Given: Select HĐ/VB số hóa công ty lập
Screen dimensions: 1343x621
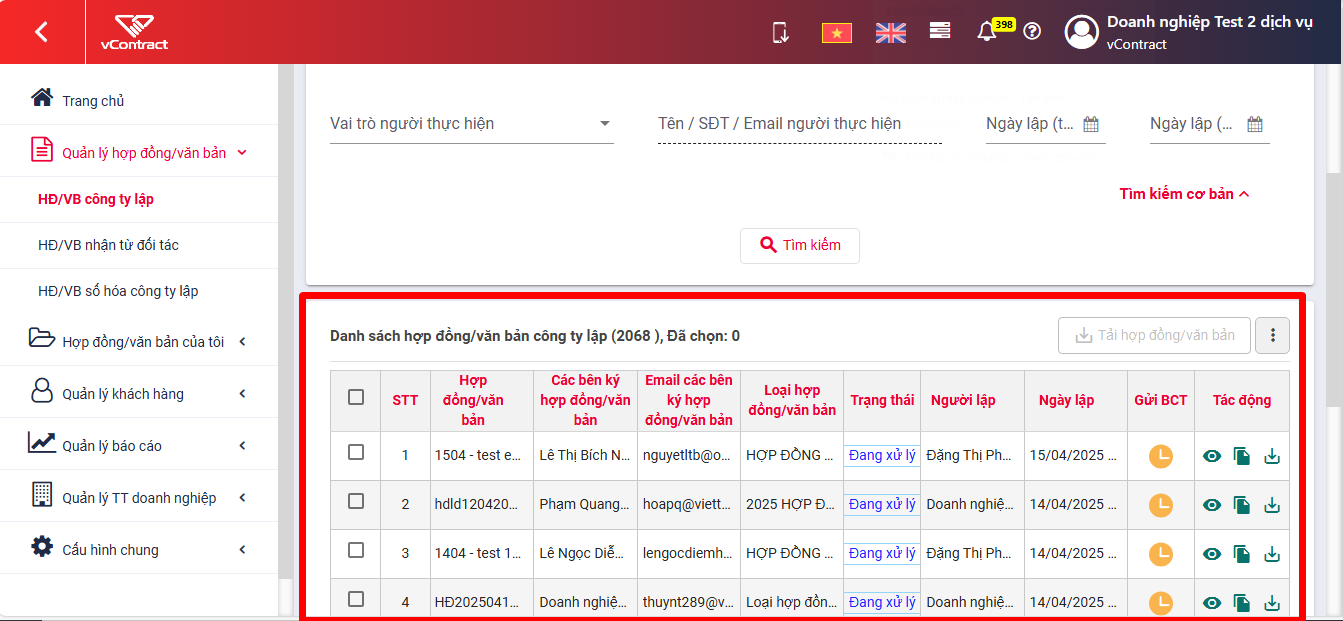Looking at the screenshot, I should (118, 291).
